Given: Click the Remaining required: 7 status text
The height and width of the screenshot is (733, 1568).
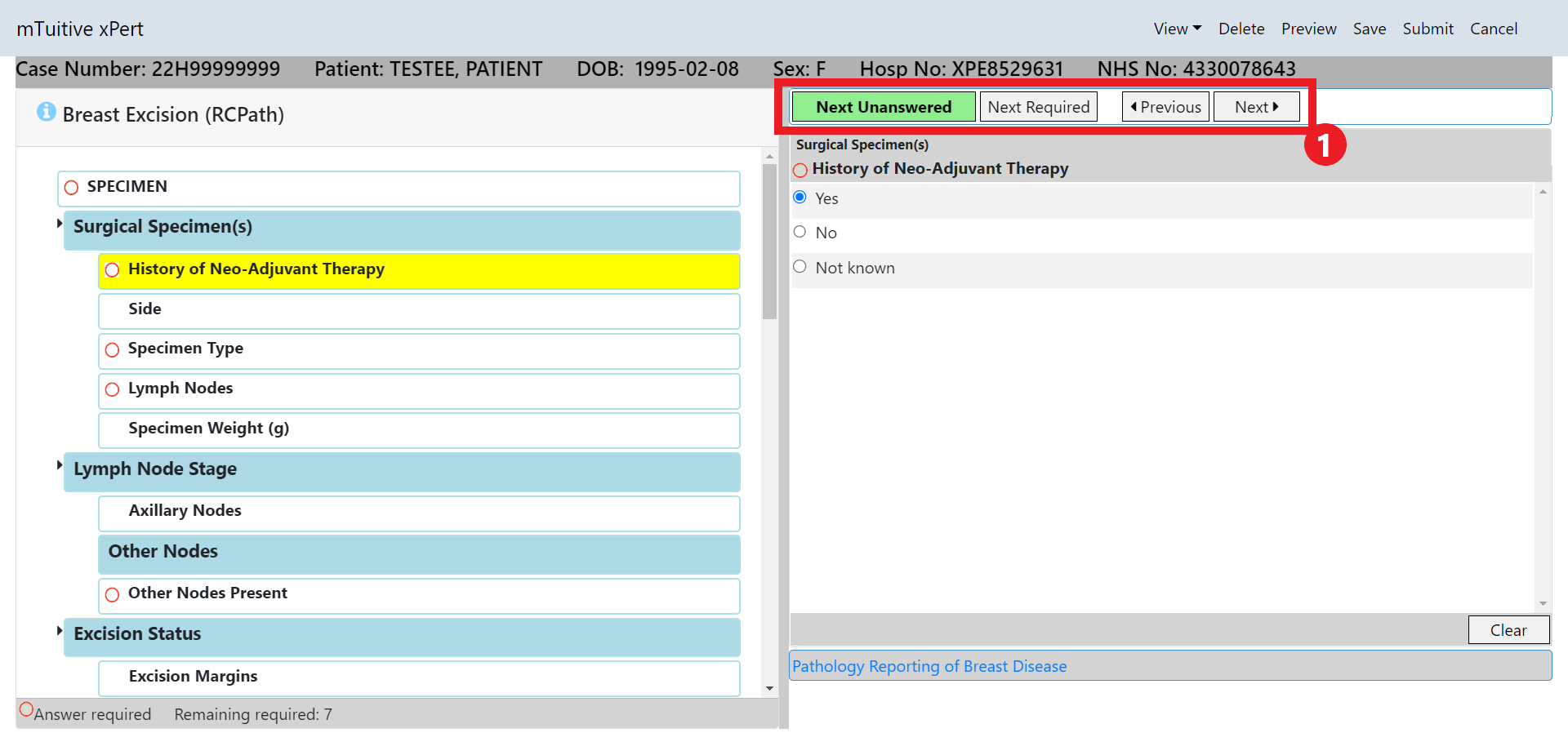Looking at the screenshot, I should (x=253, y=714).
